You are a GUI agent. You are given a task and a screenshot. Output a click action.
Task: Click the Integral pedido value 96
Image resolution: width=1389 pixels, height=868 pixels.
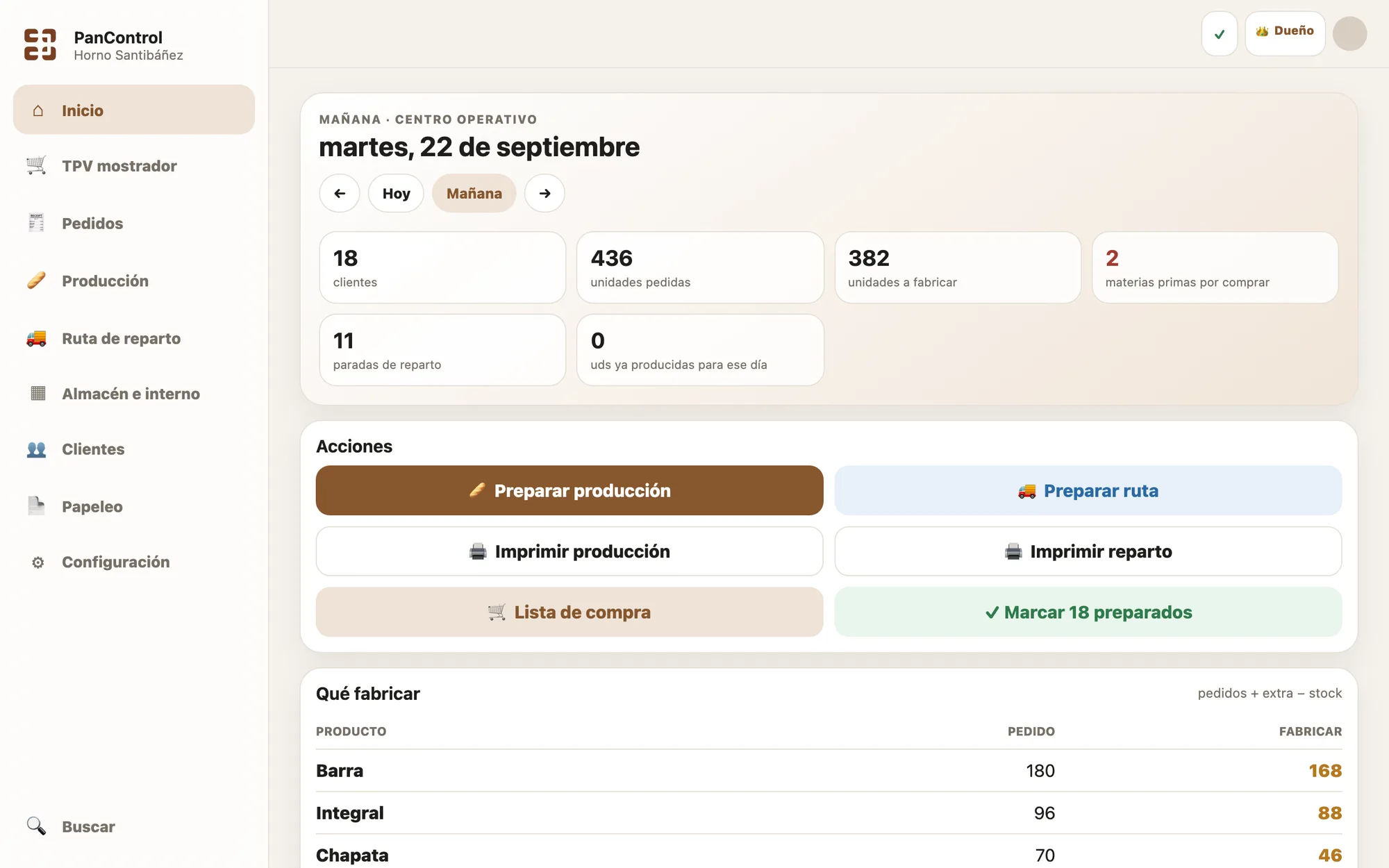[x=1045, y=813]
